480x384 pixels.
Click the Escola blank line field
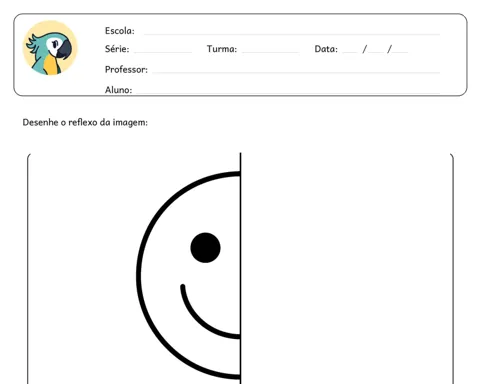tap(292, 34)
